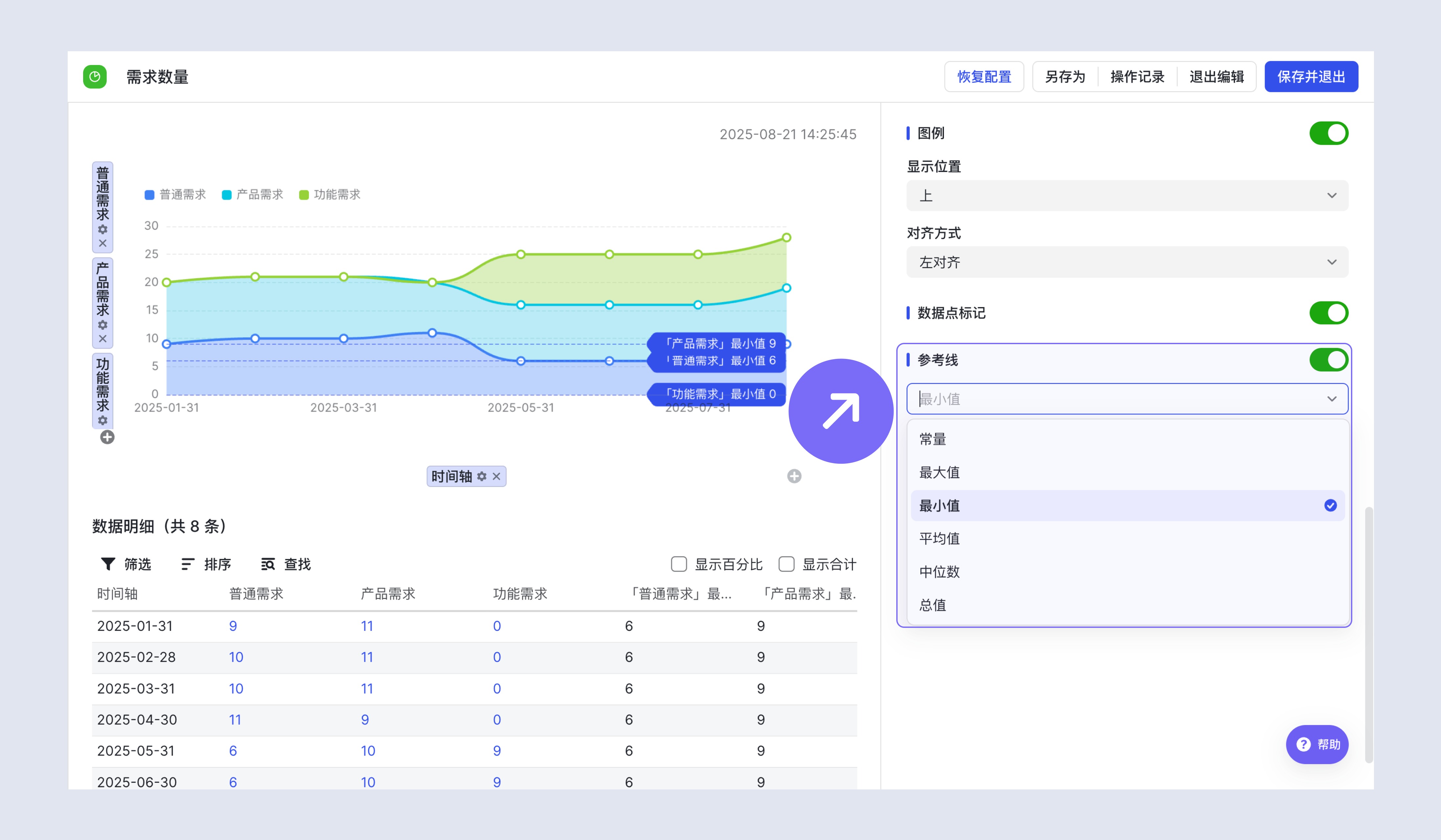Screen dimensions: 1441x840
Task: Open the 显示位置 dropdown showing 上
Action: (1127, 195)
